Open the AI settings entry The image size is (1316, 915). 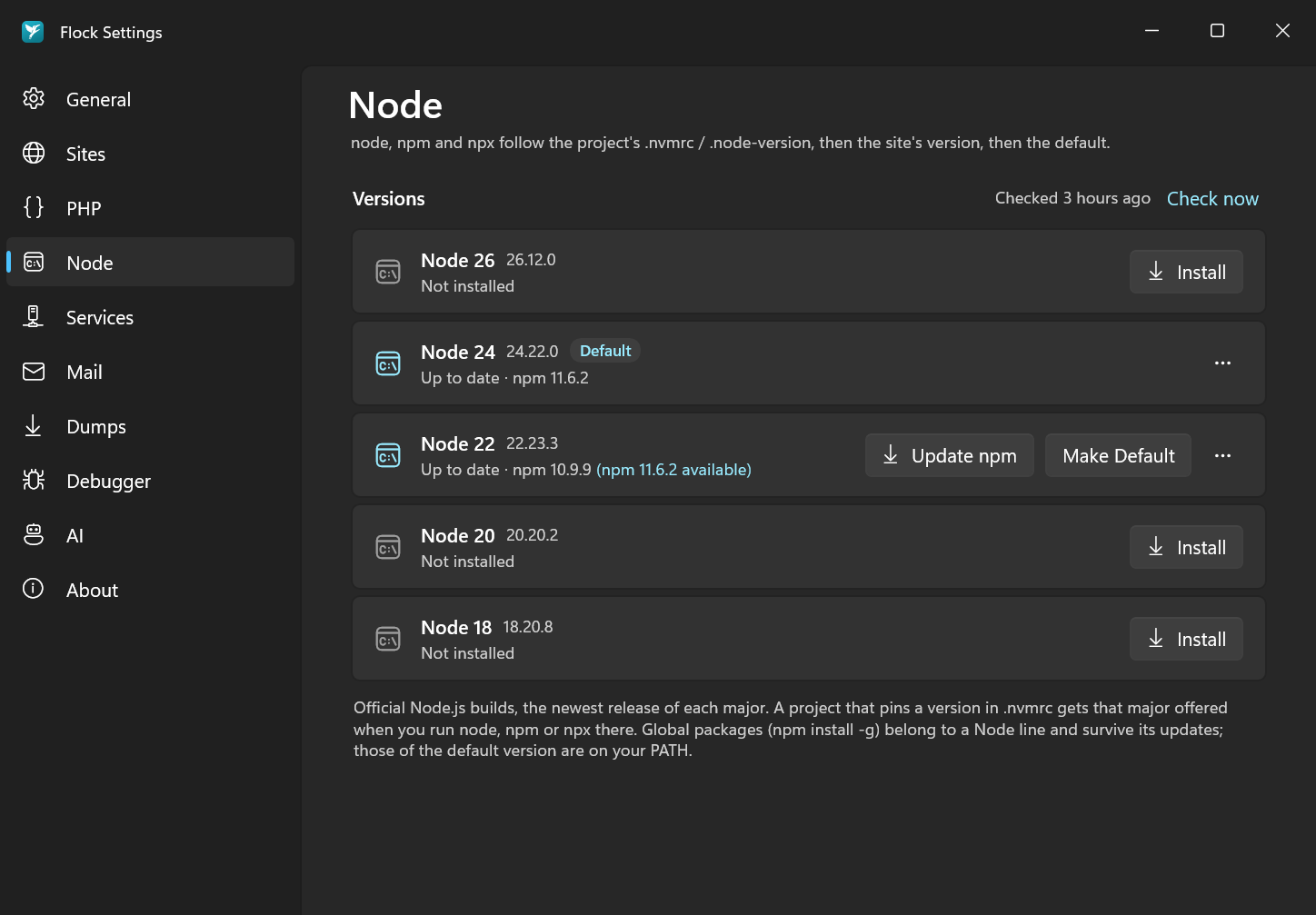(150, 535)
